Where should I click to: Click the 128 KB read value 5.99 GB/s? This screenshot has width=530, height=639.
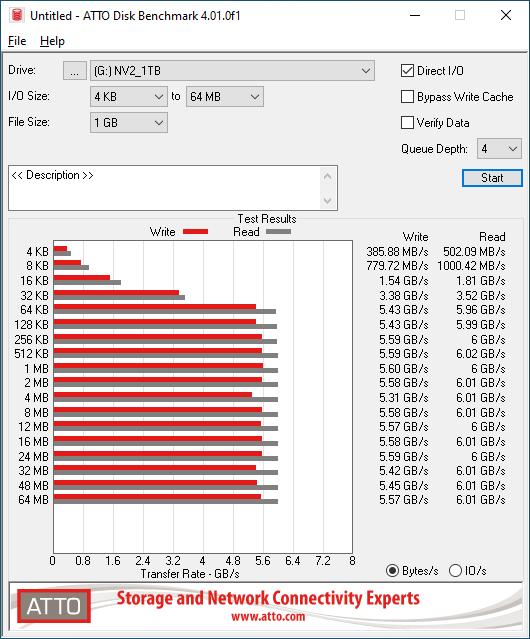481,325
